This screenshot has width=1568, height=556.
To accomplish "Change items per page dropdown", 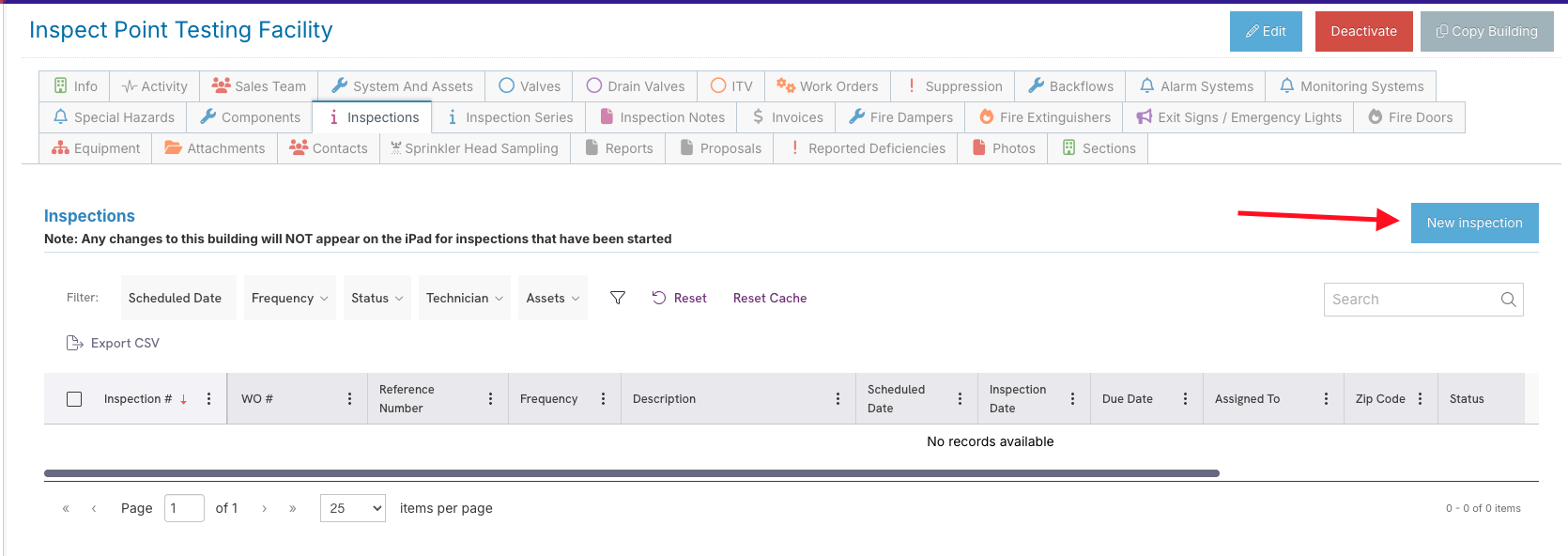I will pos(353,508).
